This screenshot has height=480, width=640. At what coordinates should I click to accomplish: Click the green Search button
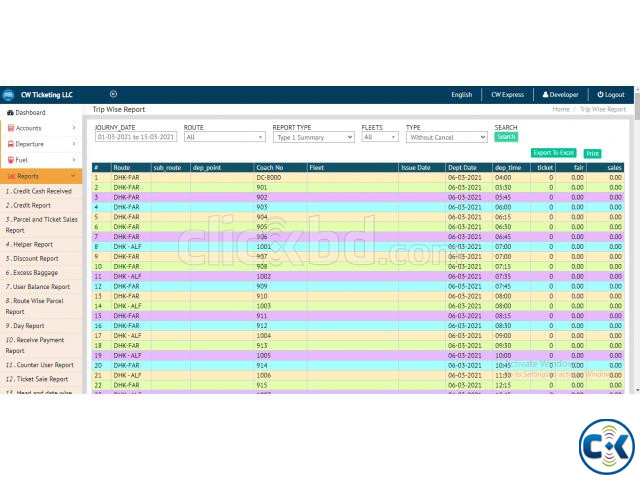click(x=506, y=137)
